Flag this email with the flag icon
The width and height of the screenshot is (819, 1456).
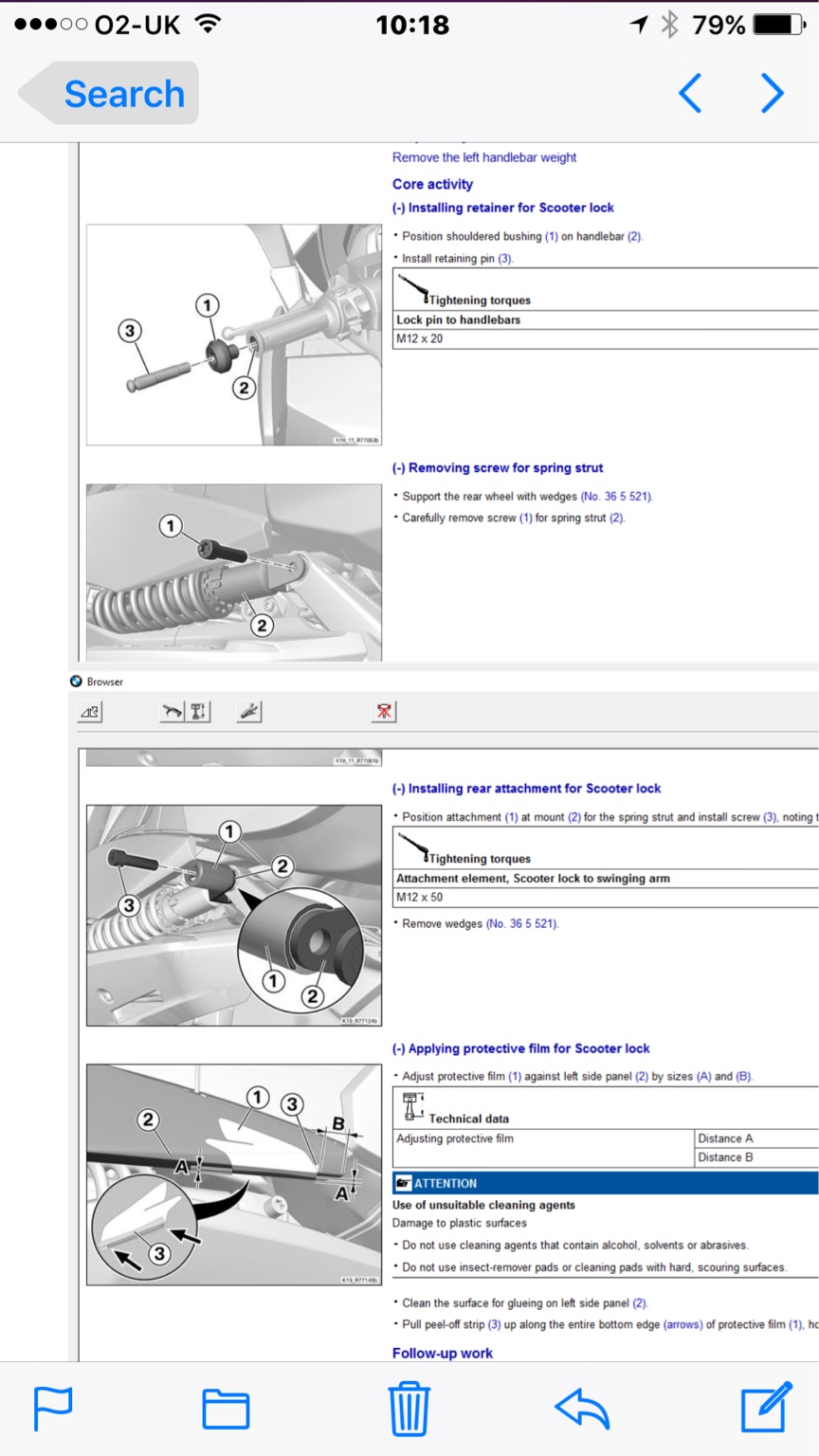coord(53,1408)
